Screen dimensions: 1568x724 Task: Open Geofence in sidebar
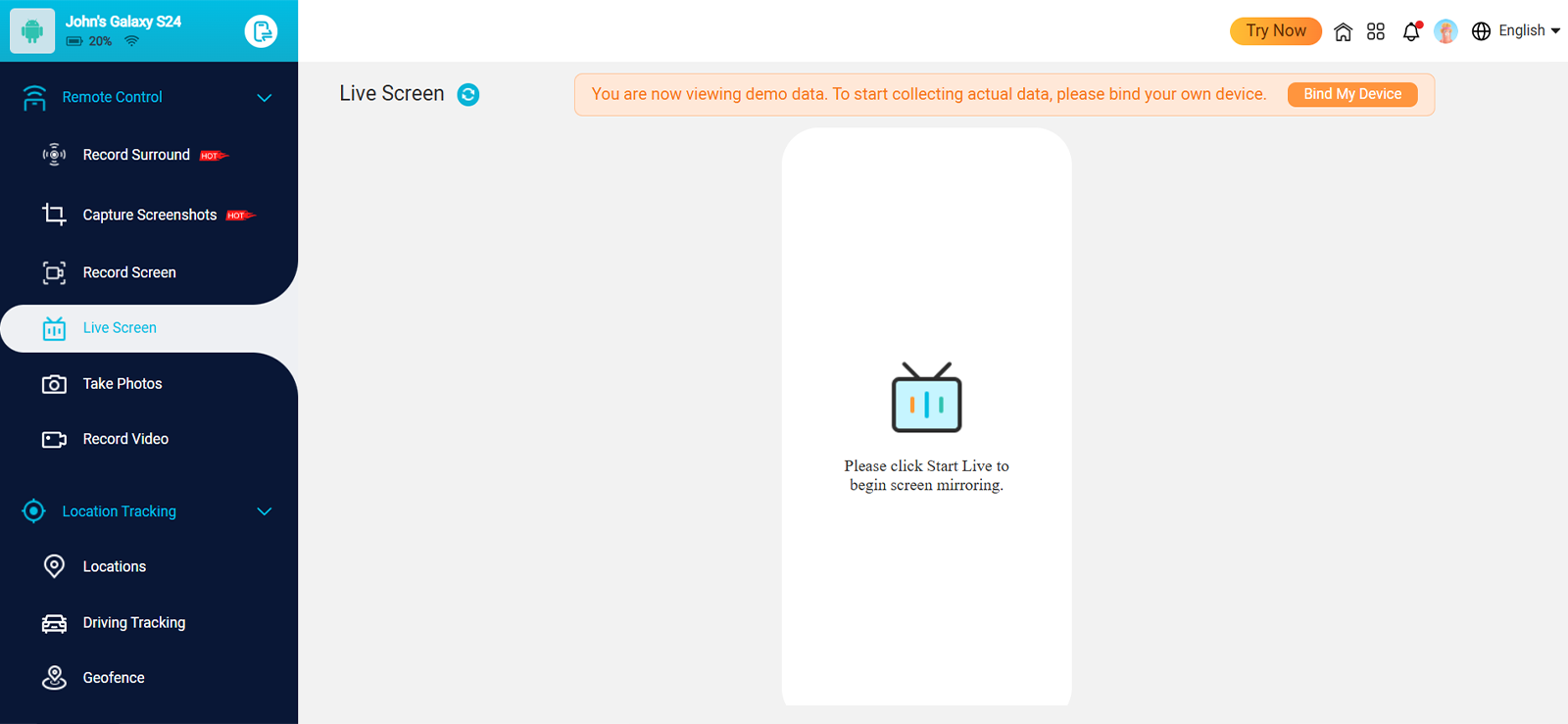[114, 678]
